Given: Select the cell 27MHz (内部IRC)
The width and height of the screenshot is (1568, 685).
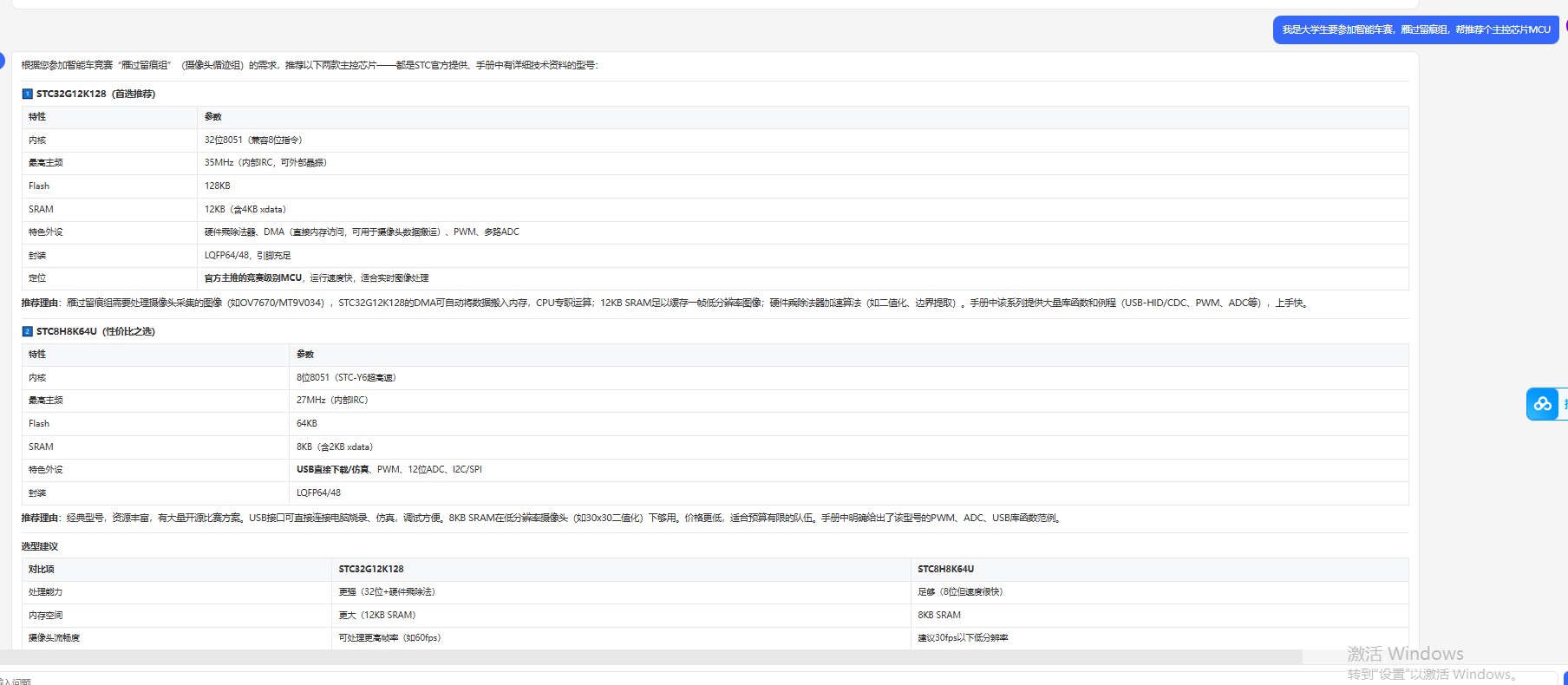Looking at the screenshot, I should [x=332, y=400].
